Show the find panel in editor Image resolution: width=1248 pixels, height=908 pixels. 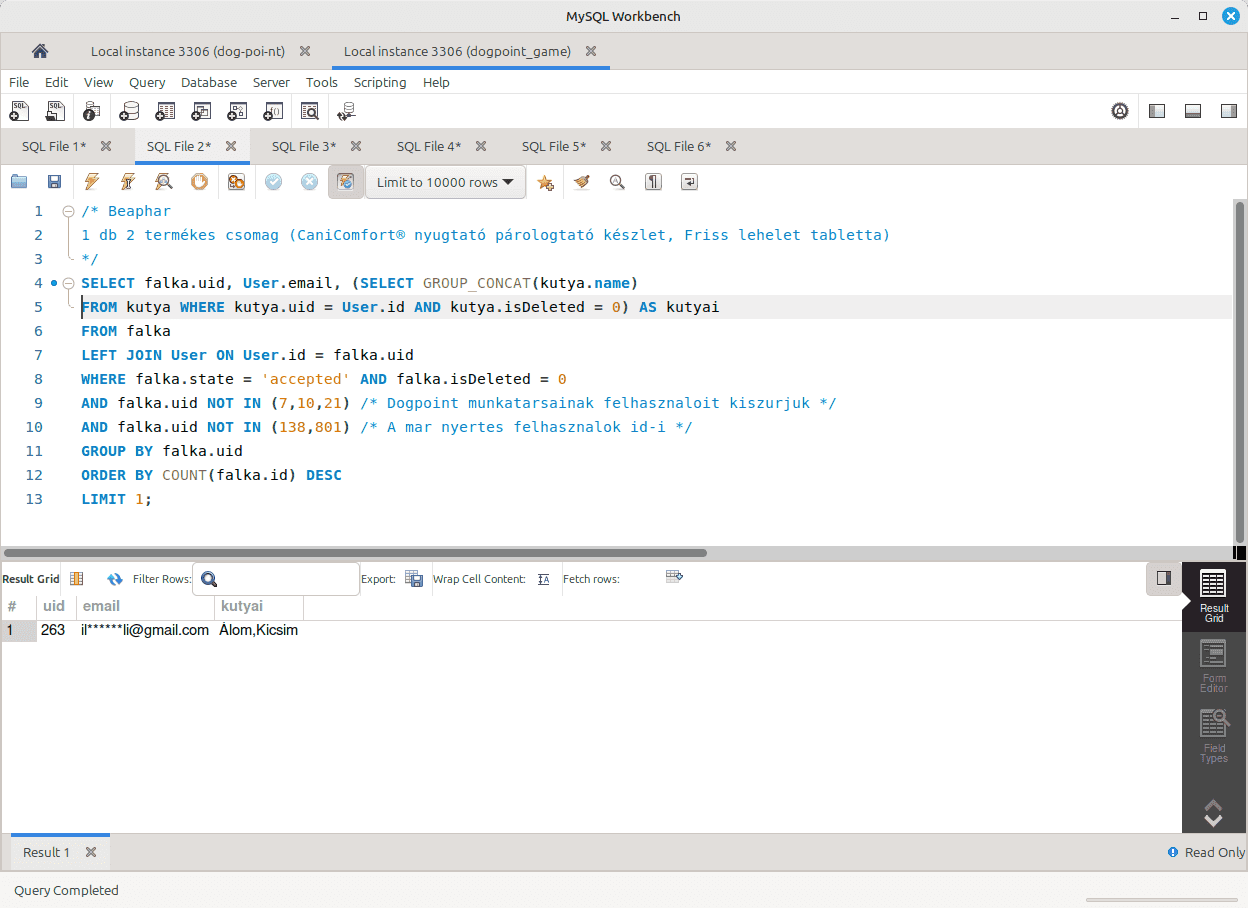[x=617, y=182]
